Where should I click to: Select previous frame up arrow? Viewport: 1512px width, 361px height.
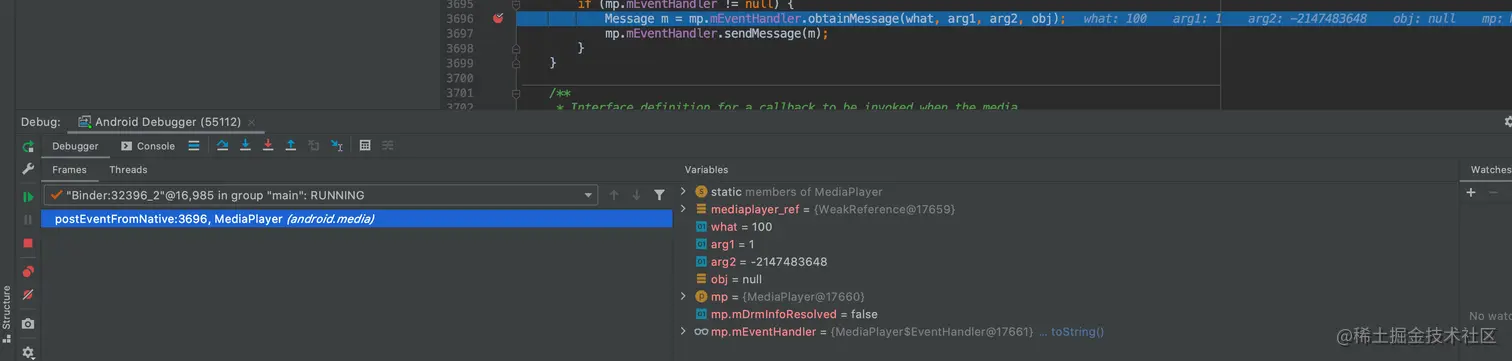[614, 196]
